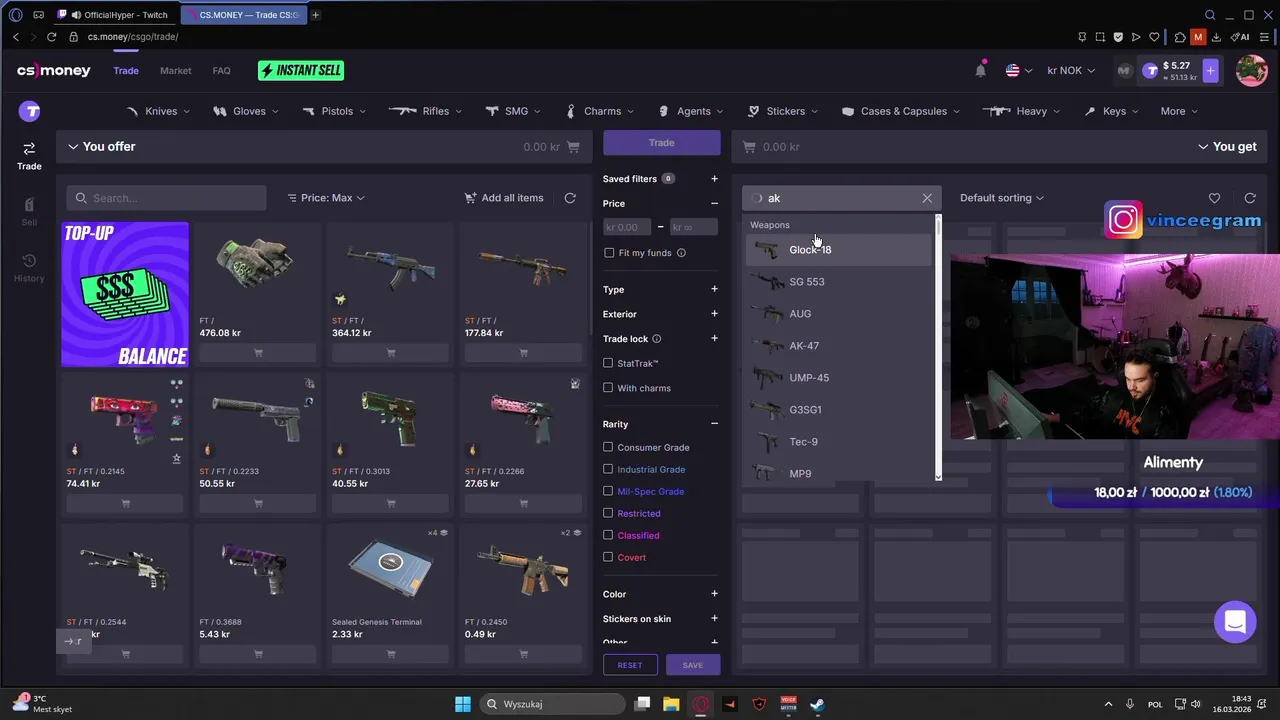Open the Stickers category menu

click(x=784, y=111)
